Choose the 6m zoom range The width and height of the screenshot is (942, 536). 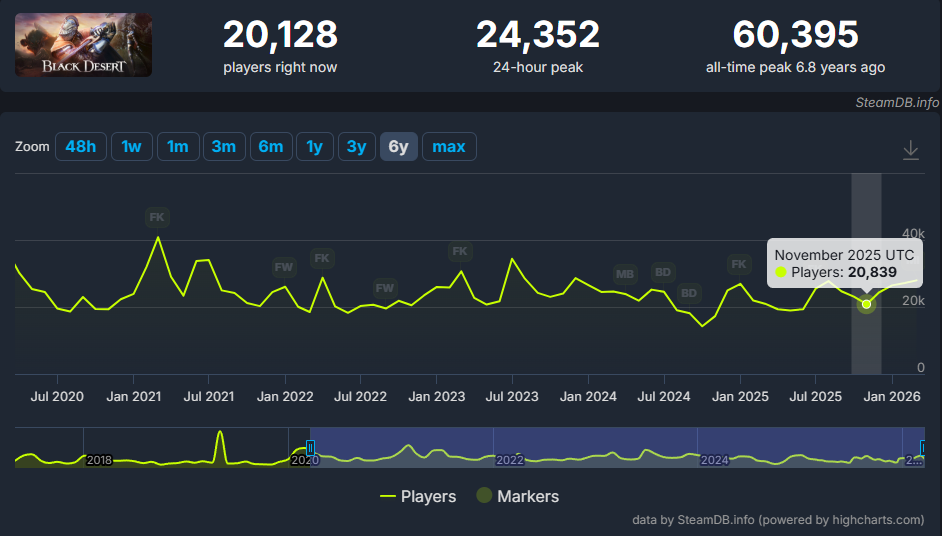pyautogui.click(x=270, y=146)
